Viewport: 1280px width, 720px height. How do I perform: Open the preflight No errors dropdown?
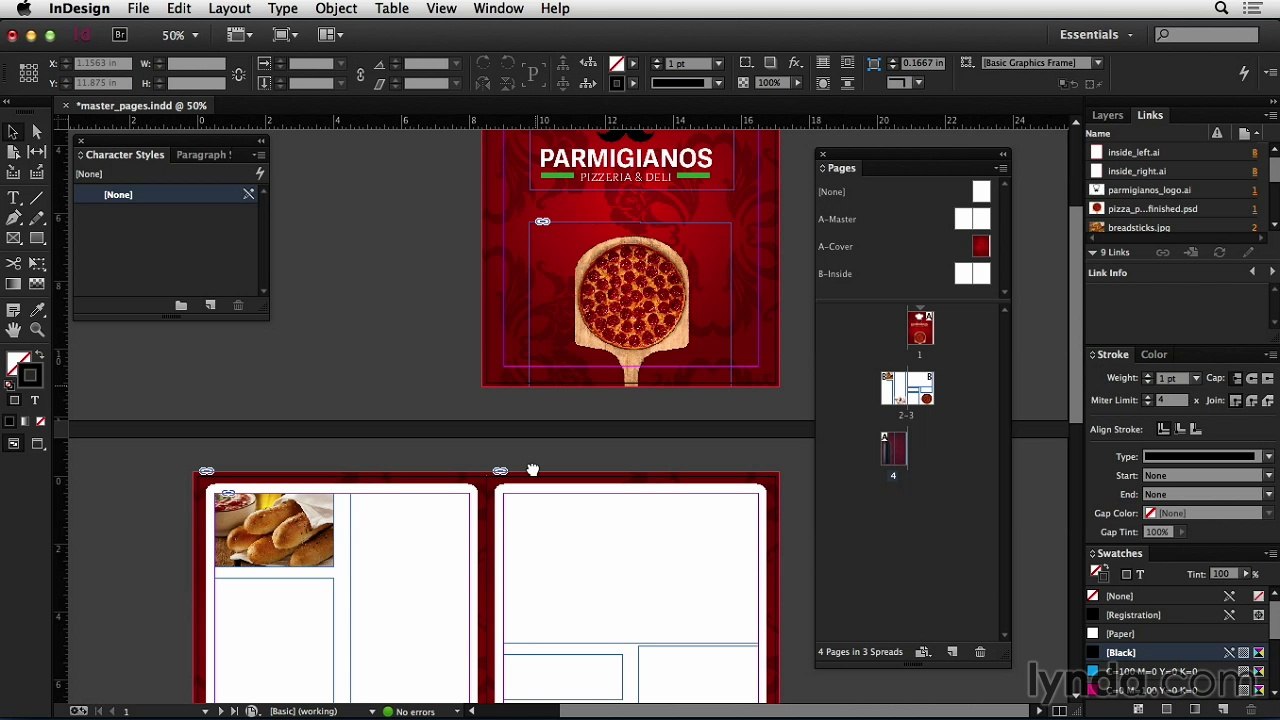click(x=457, y=712)
